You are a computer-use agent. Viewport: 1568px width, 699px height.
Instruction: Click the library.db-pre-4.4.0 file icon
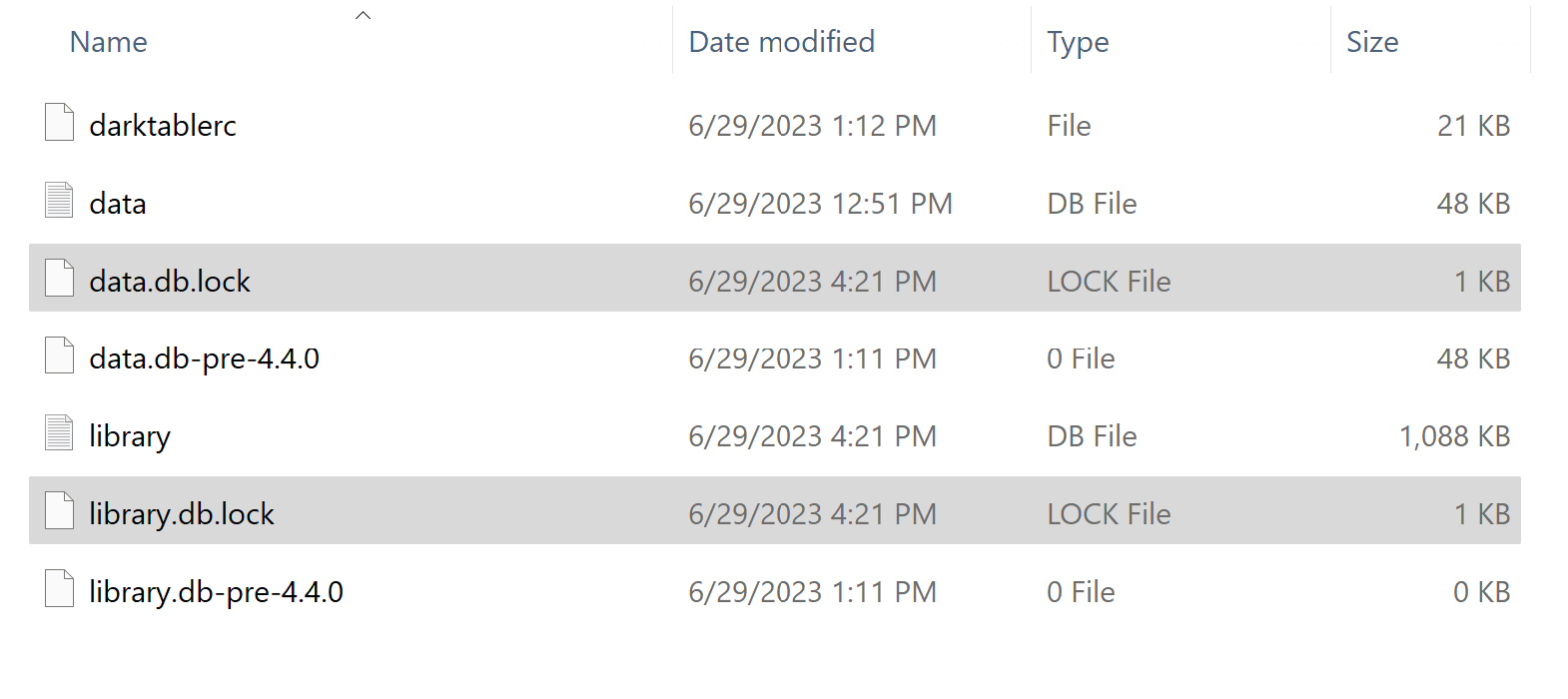tap(58, 591)
